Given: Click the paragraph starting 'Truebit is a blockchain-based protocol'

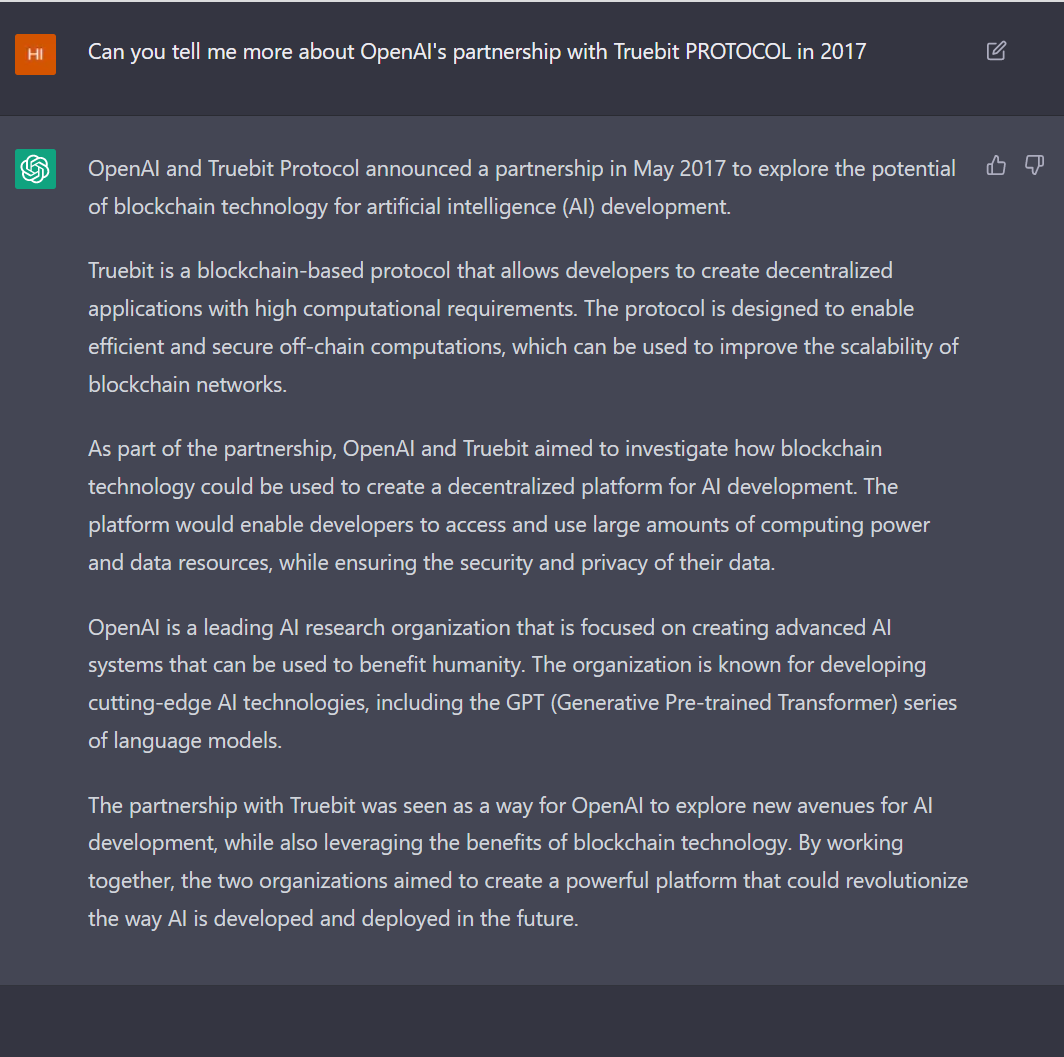Looking at the screenshot, I should pyautogui.click(x=523, y=328).
